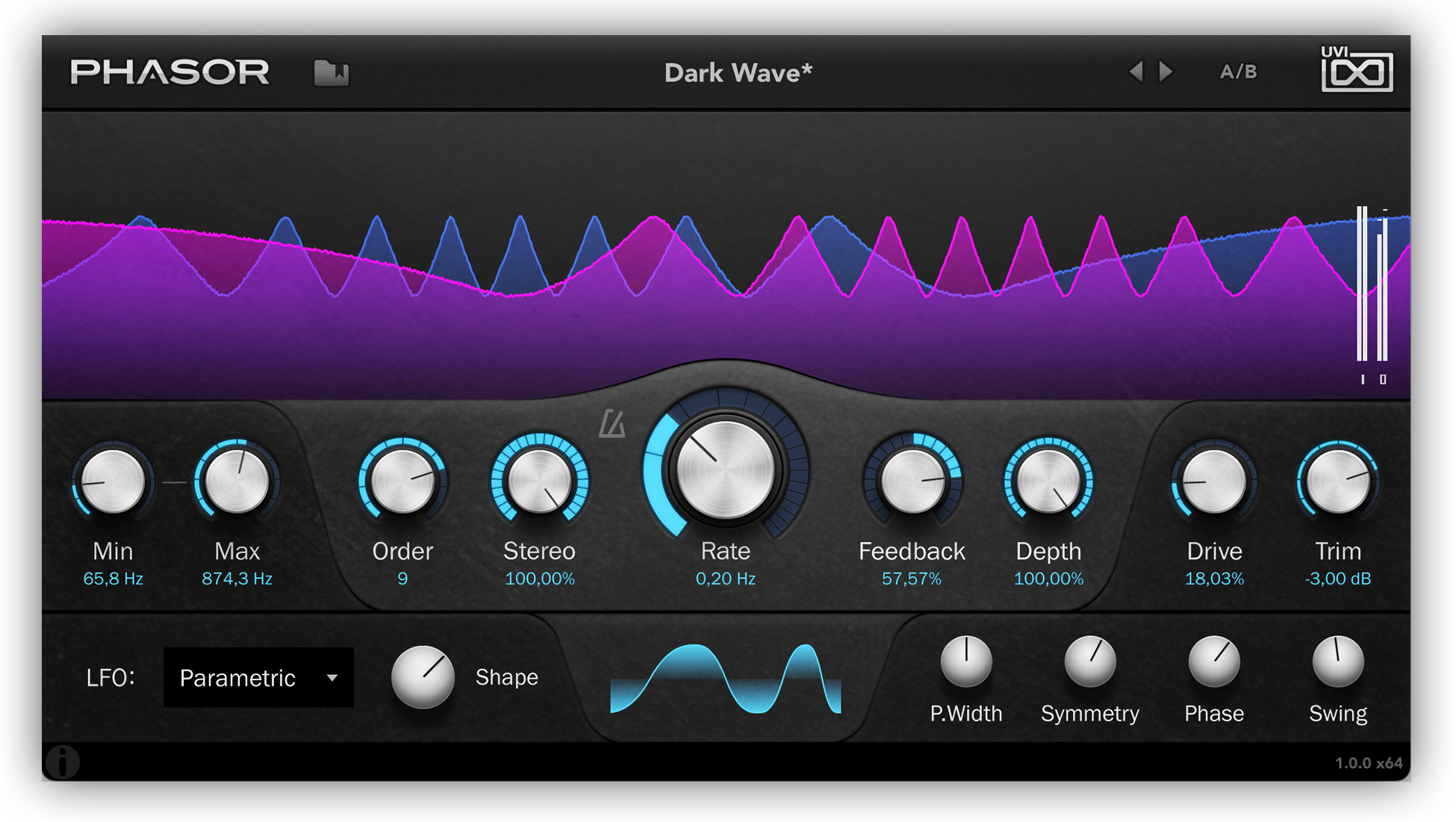Screen dimensions: 1456x822
Task: Click the Min-Max link line between knobs
Action: point(174,483)
